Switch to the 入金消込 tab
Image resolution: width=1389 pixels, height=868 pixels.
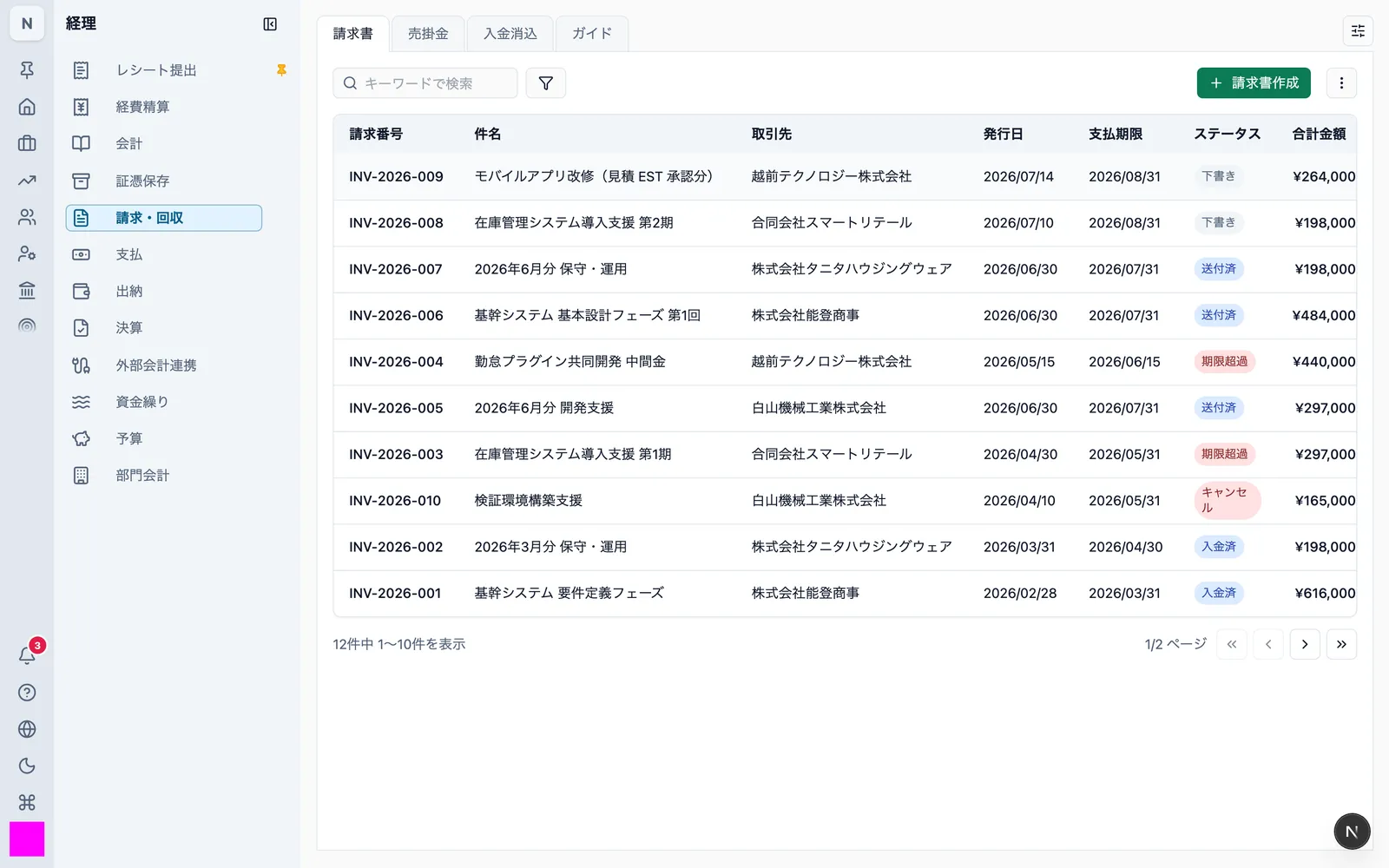pyautogui.click(x=510, y=34)
